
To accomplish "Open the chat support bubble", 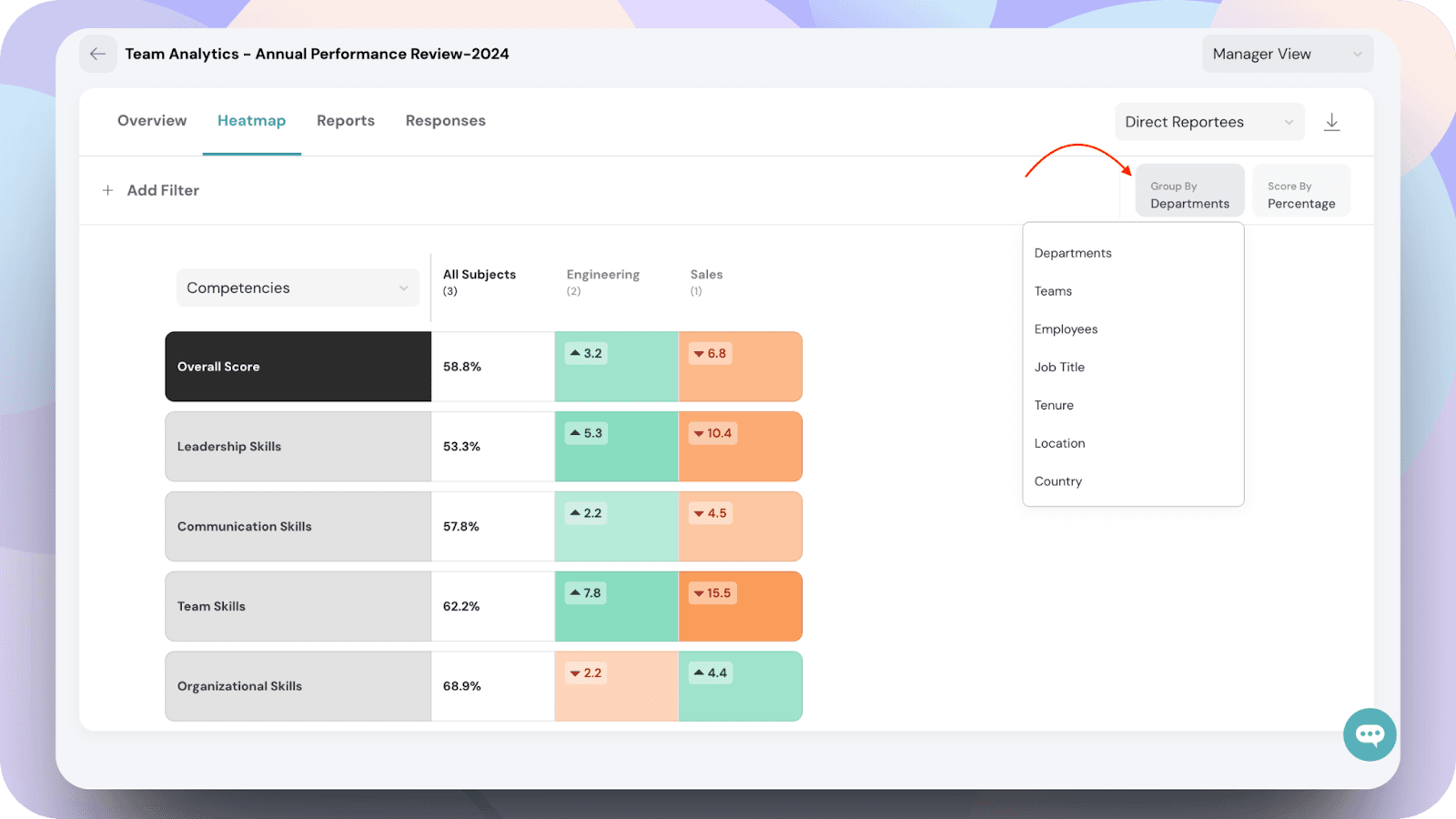I will [x=1370, y=734].
